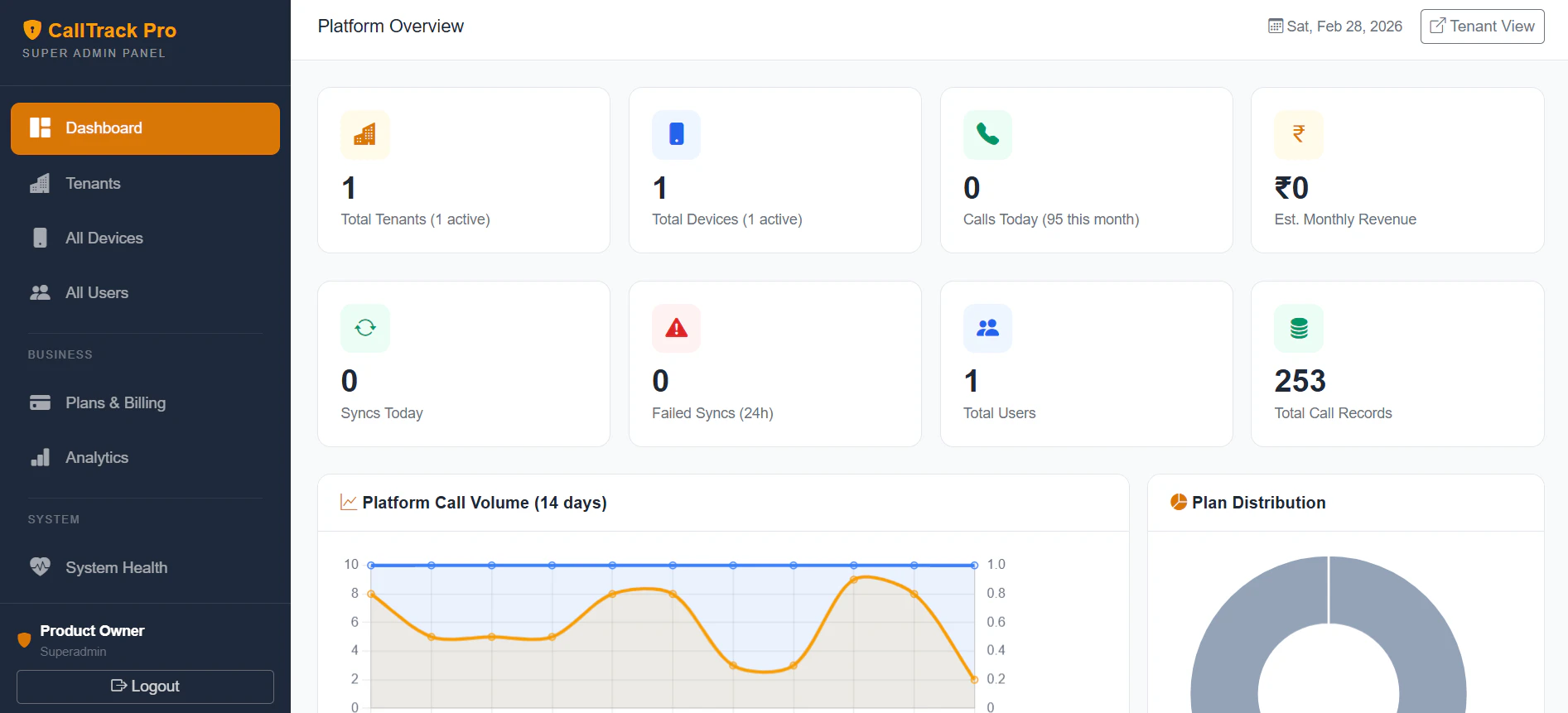Click the All Users people icon in sidebar

point(40,292)
